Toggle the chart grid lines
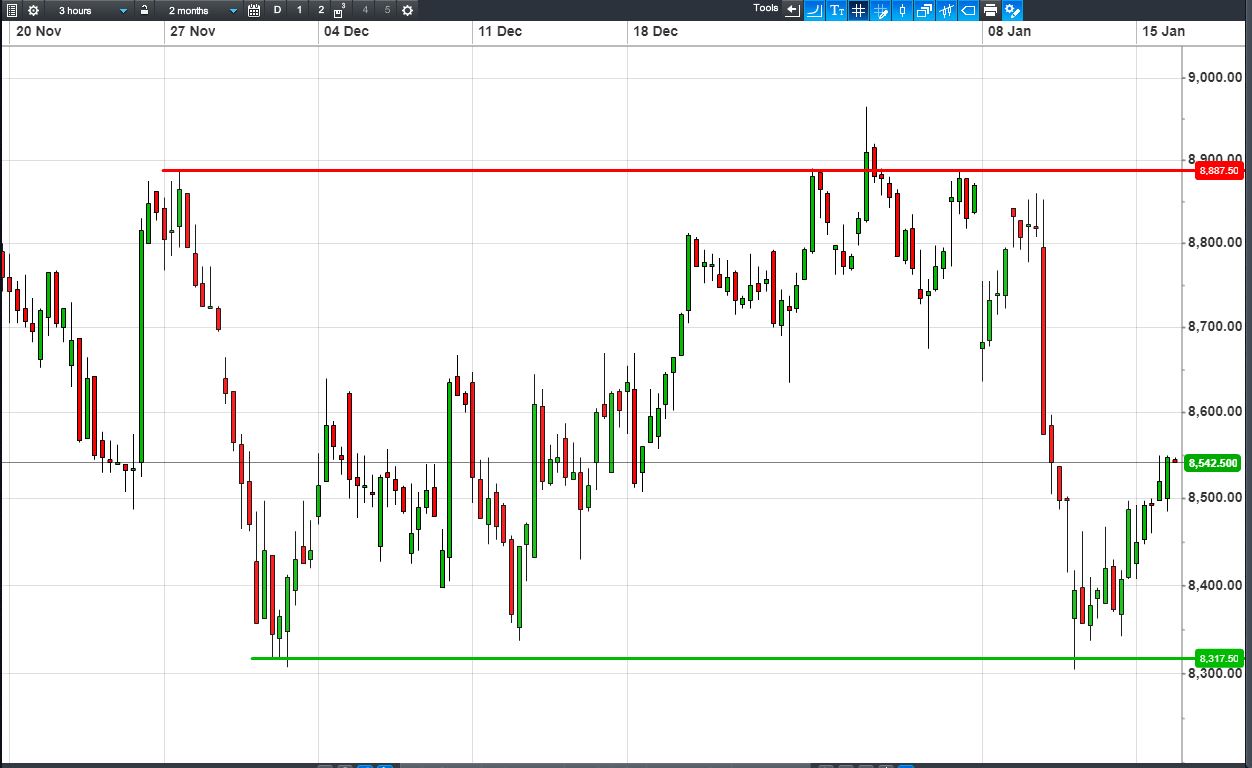1252x768 pixels. tap(858, 10)
